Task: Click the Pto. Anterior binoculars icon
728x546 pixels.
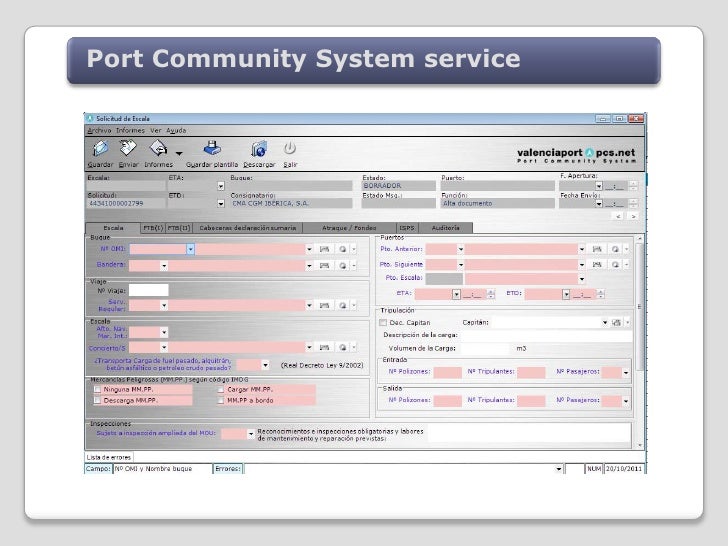Action: 597,249
